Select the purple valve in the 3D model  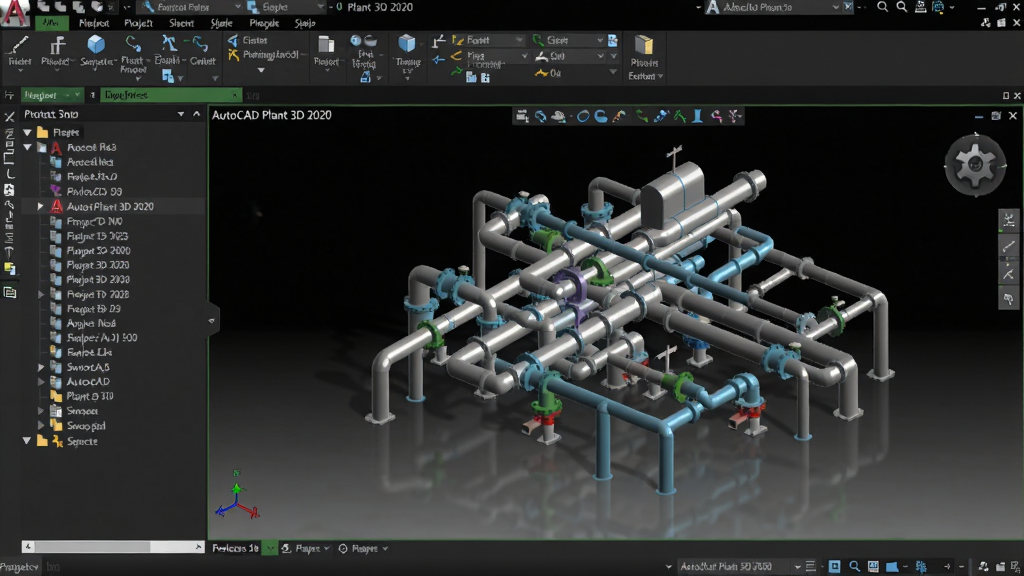click(x=573, y=287)
